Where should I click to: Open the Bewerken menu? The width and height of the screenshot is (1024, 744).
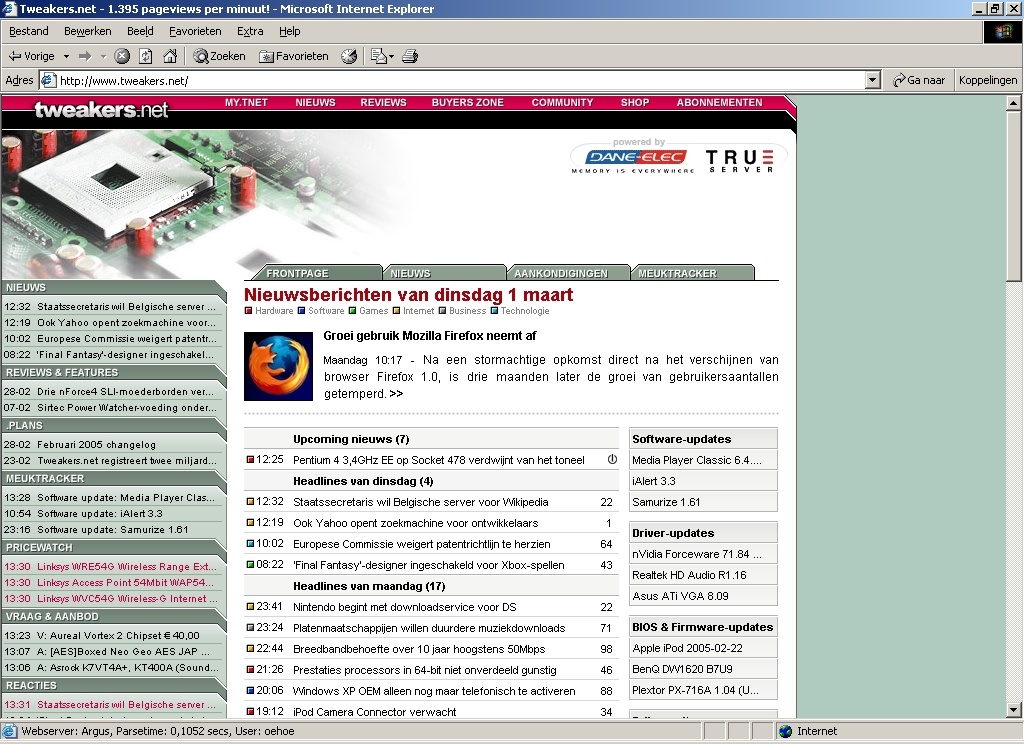click(x=88, y=31)
